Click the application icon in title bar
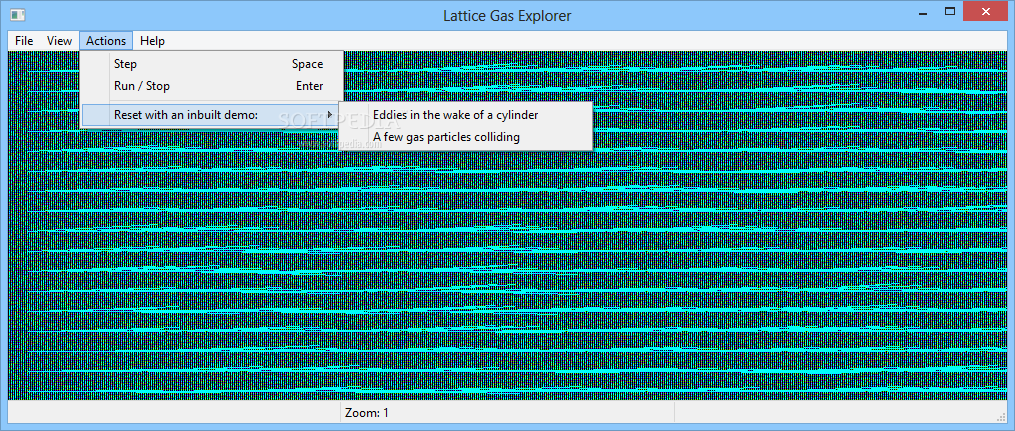 pos(17,14)
